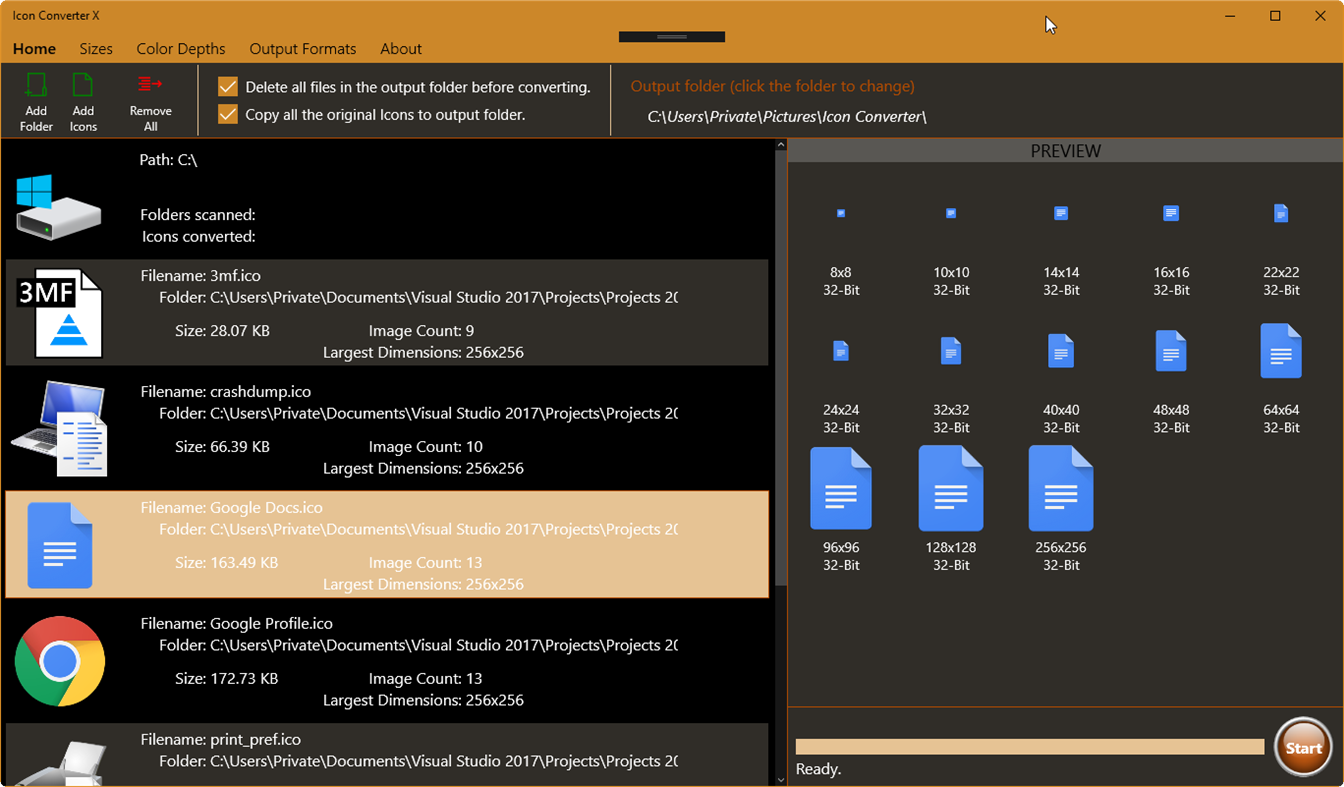Open the About menu
Screen dimensions: 1344x787
pos(401,48)
